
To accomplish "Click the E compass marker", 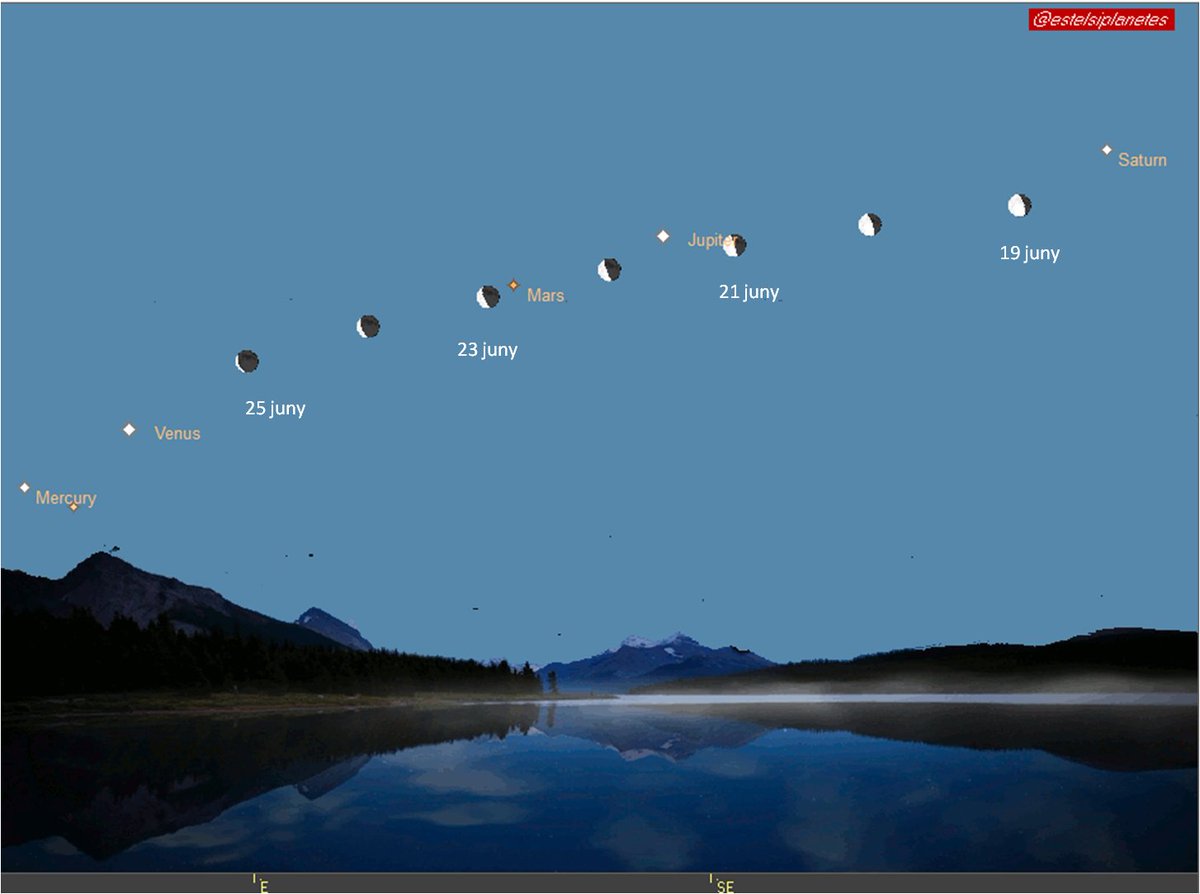I will 262,885.
